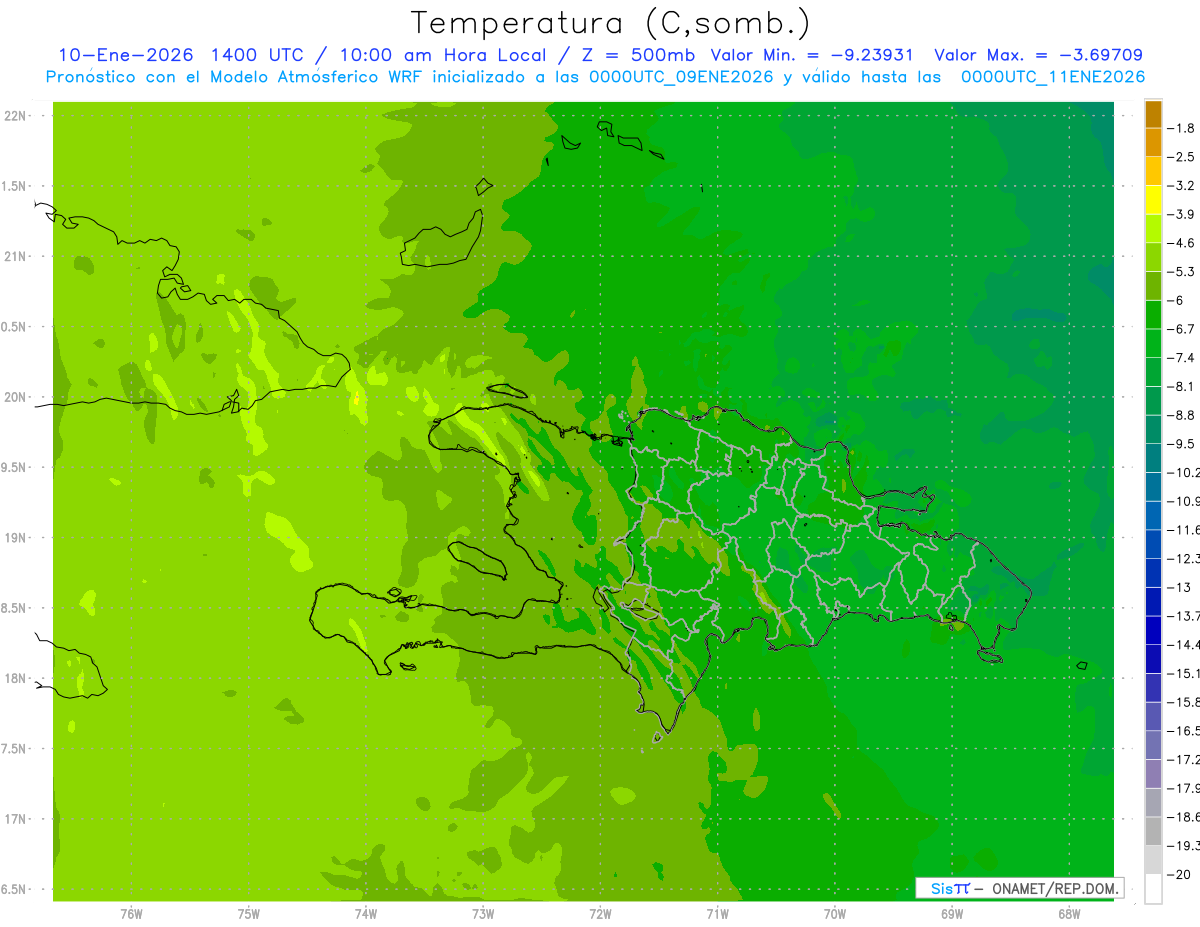Click the '19N' latitude label
The height and width of the screenshot is (927, 1200).
click(16, 538)
